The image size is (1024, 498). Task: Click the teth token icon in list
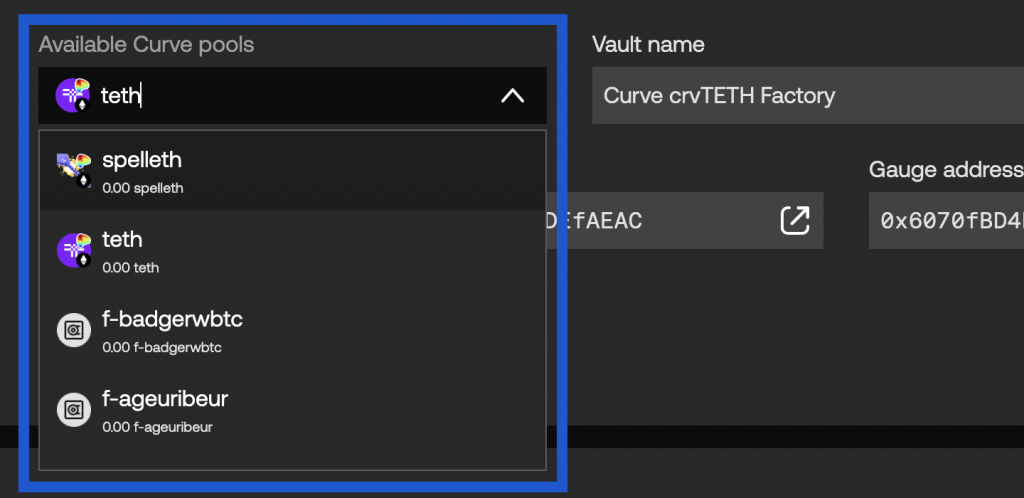(x=74, y=250)
